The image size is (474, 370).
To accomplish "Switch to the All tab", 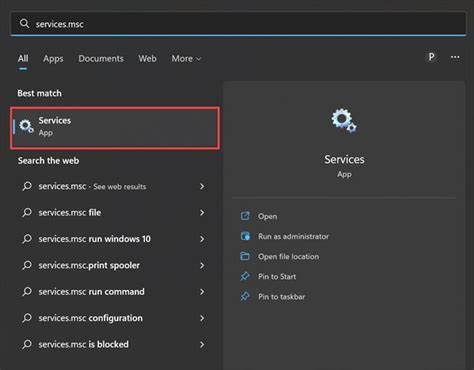I will point(23,59).
